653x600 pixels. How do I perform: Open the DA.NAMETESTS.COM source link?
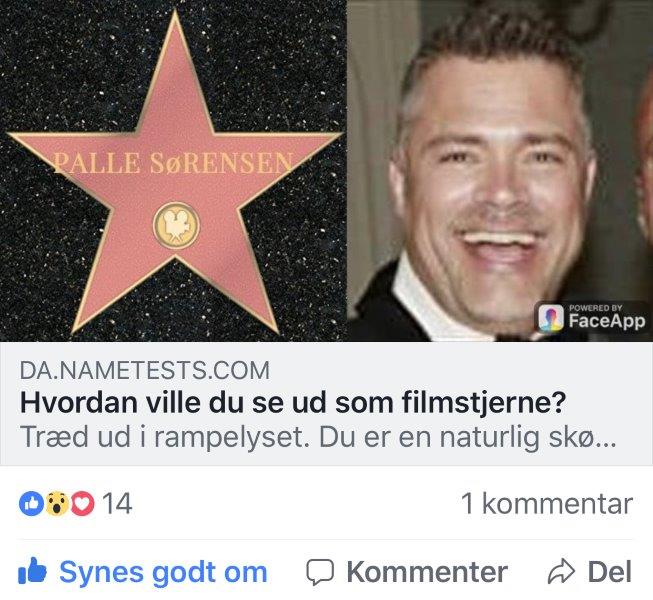pyautogui.click(x=145, y=370)
